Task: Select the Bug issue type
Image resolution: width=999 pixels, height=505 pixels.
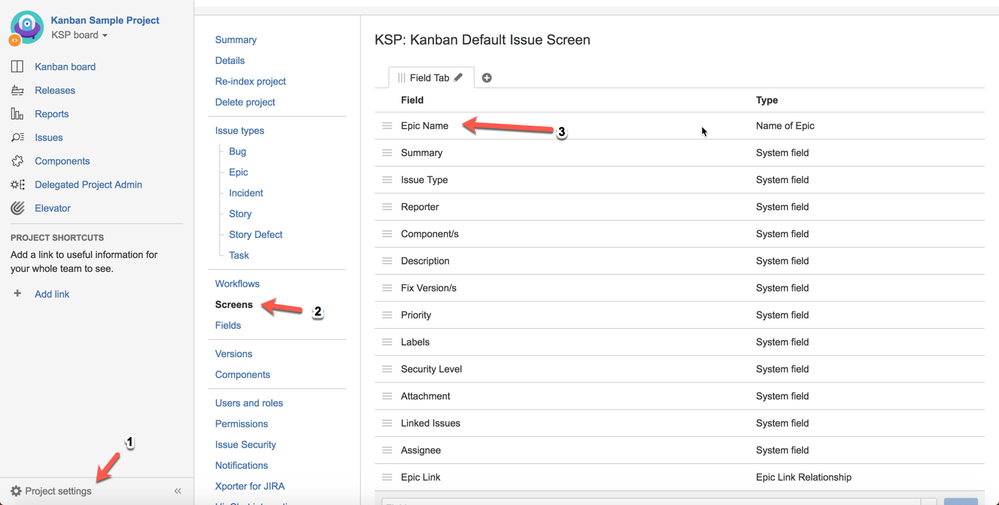Action: [x=238, y=152]
